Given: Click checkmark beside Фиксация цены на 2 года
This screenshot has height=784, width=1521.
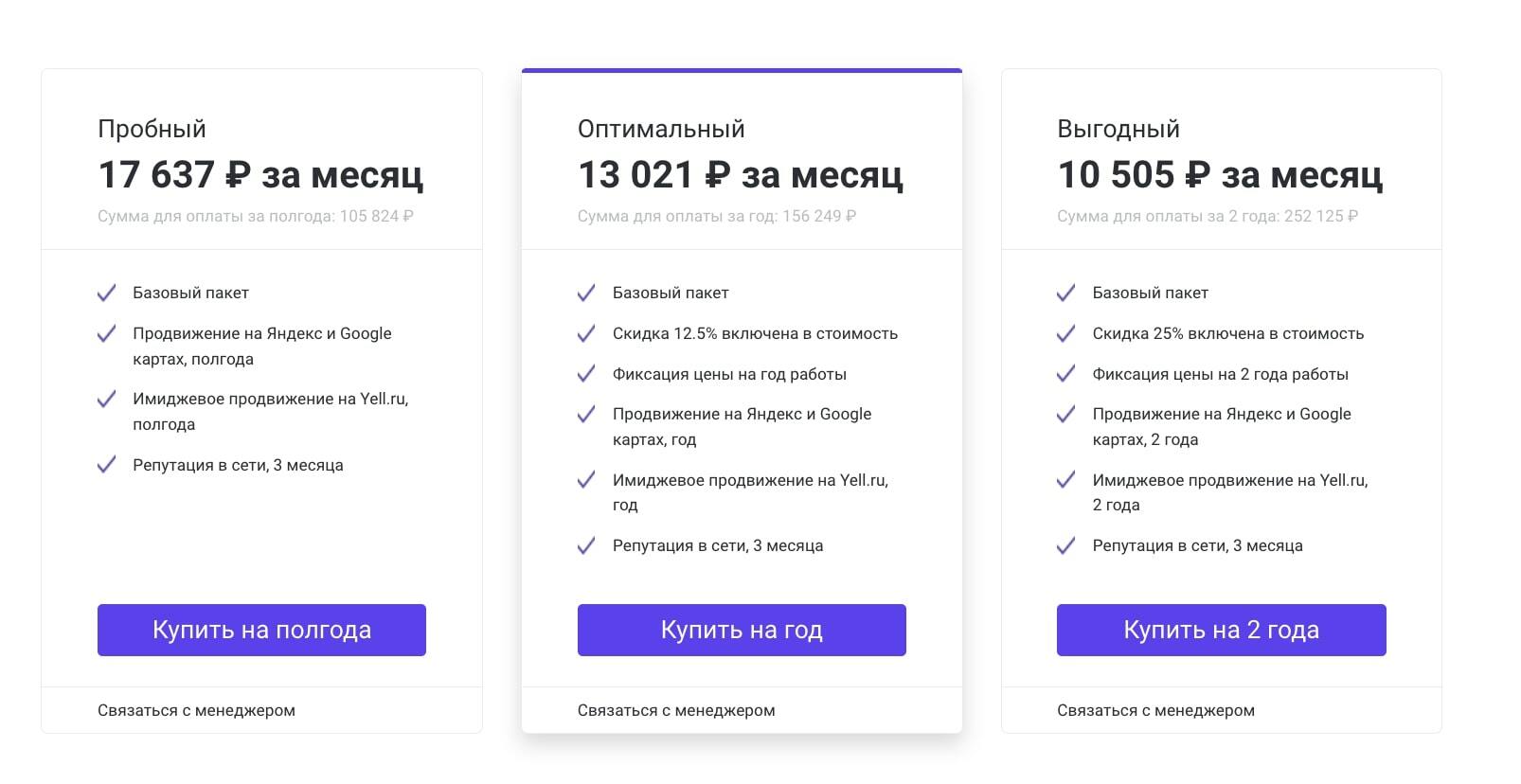Looking at the screenshot, I should click(1065, 373).
